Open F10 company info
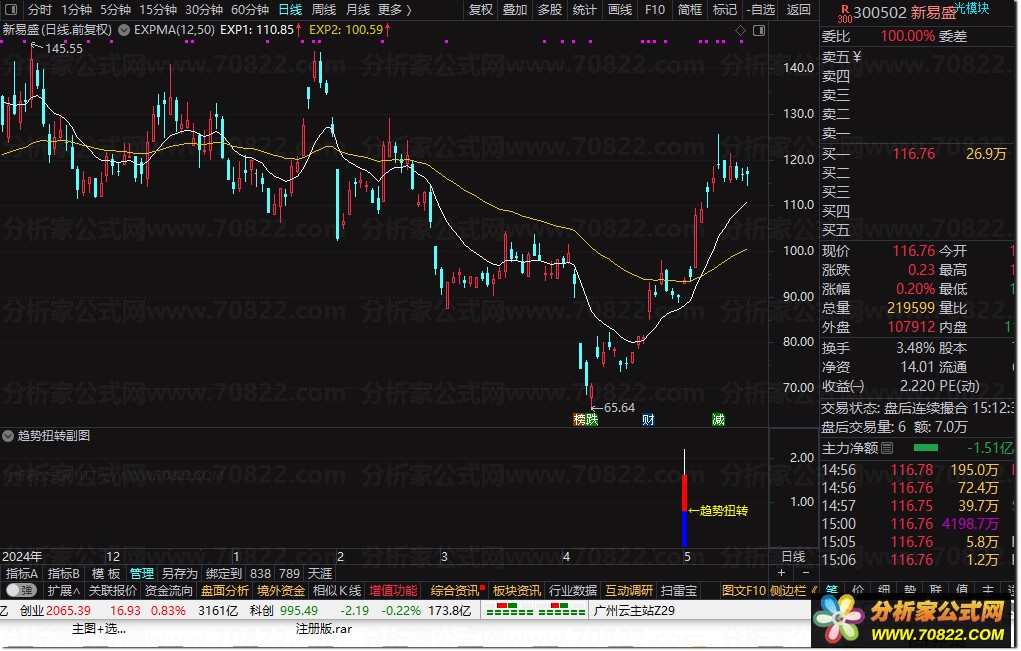The height and width of the screenshot is (651, 1021). pyautogui.click(x=654, y=10)
